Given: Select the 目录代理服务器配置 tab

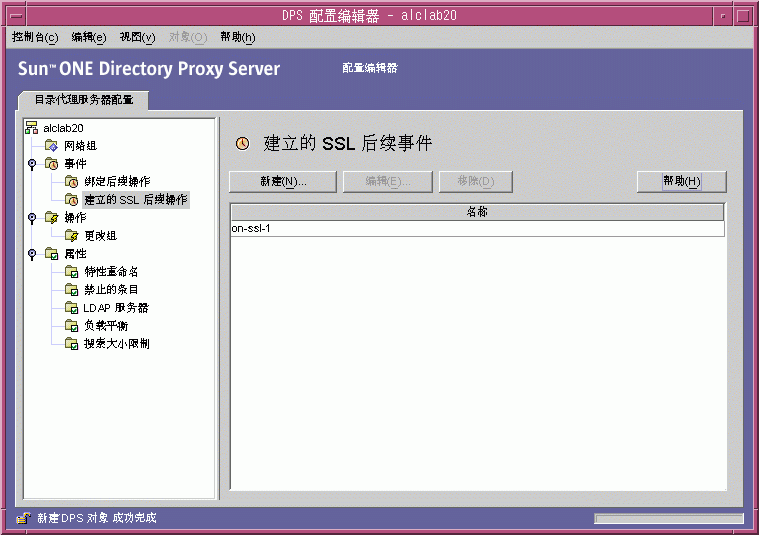Looking at the screenshot, I should click(84, 100).
